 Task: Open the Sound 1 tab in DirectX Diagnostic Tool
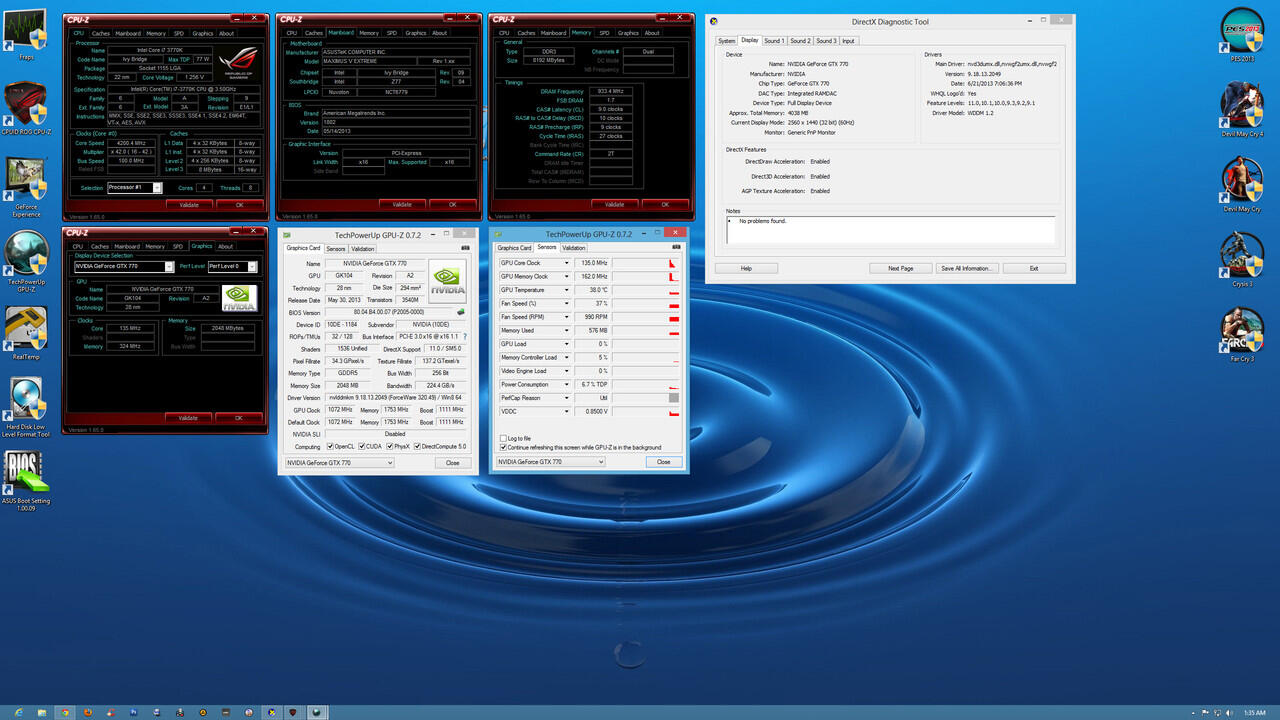[x=774, y=41]
